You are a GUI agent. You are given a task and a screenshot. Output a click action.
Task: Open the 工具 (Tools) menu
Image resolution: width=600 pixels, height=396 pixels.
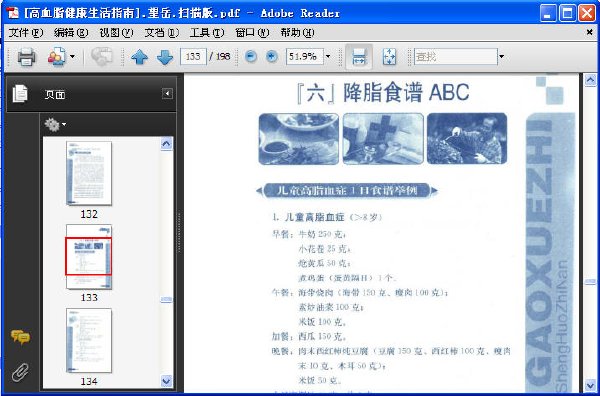[207, 33]
